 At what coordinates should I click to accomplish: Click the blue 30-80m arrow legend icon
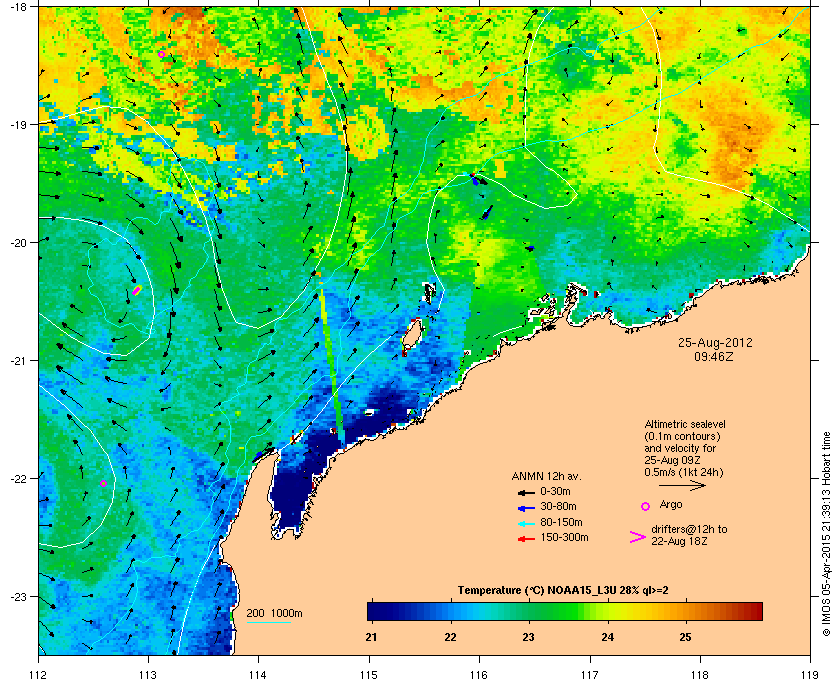[x=527, y=507]
